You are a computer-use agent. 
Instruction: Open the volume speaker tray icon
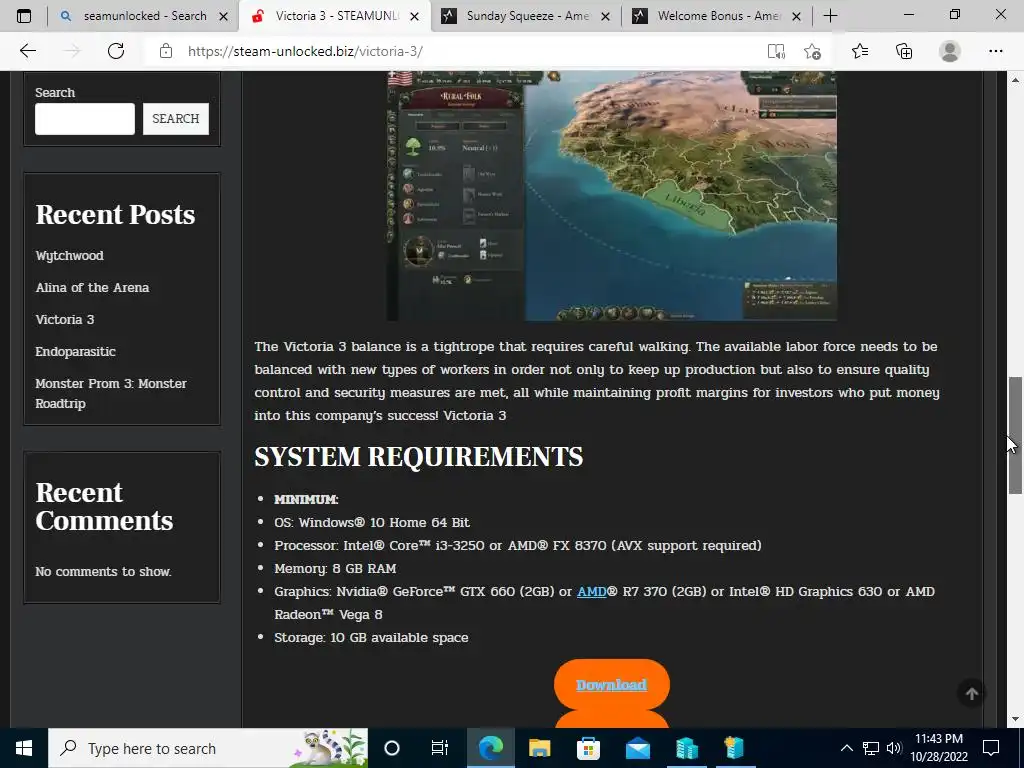[894, 748]
